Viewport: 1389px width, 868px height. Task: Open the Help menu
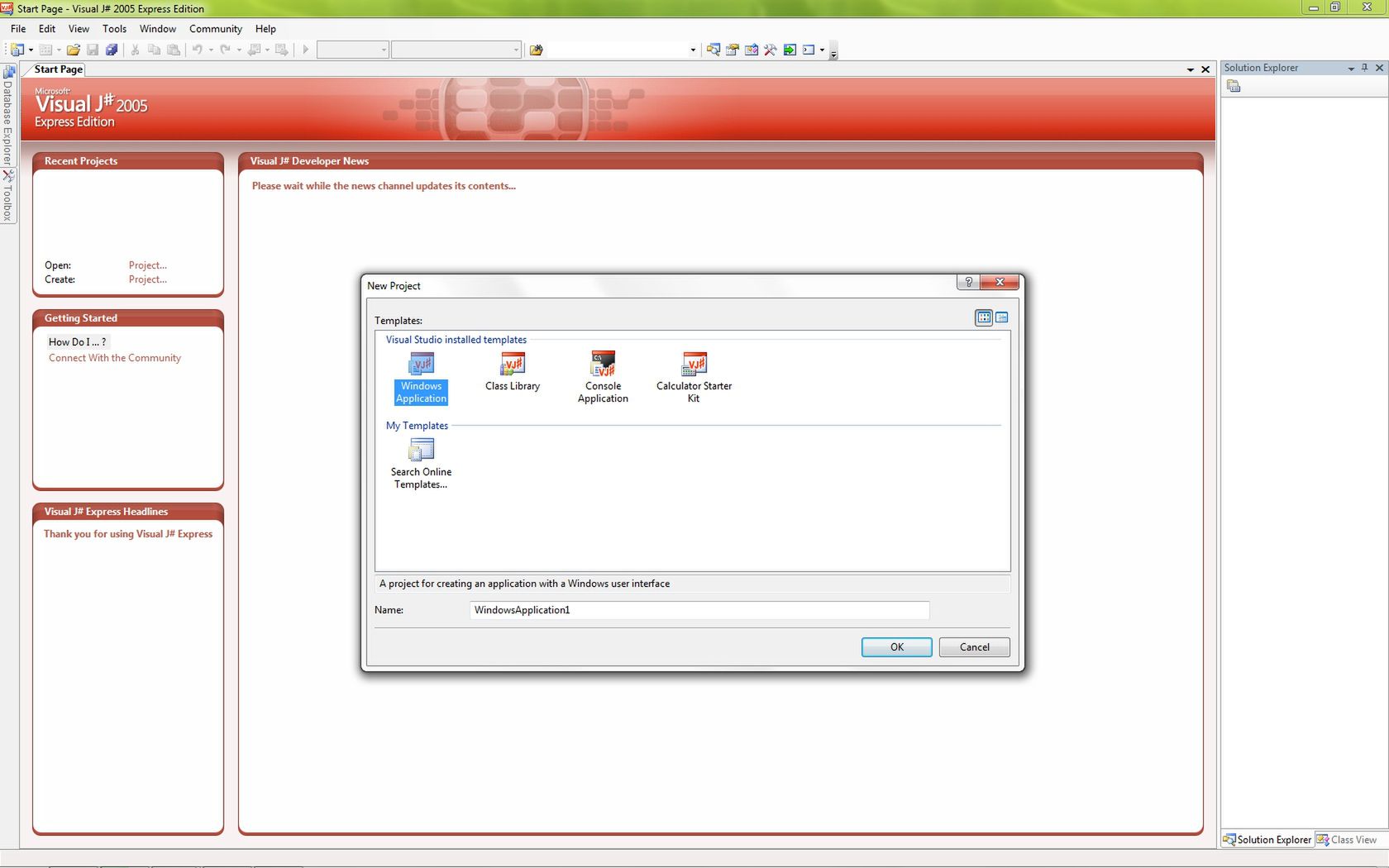point(265,29)
